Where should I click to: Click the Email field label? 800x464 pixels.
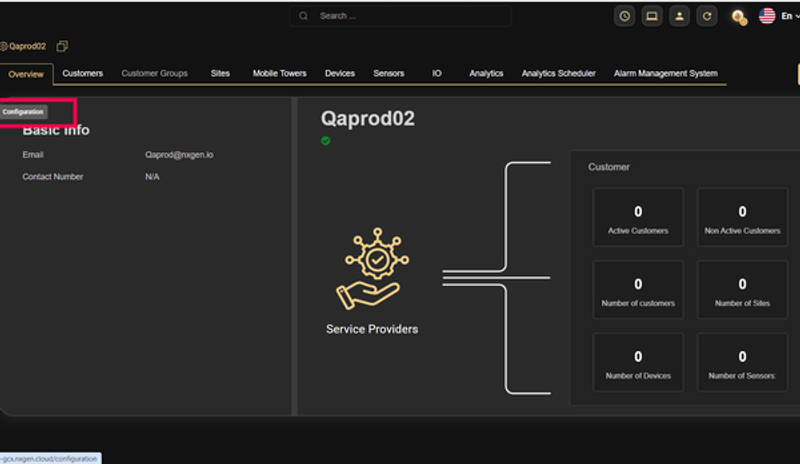[33, 155]
